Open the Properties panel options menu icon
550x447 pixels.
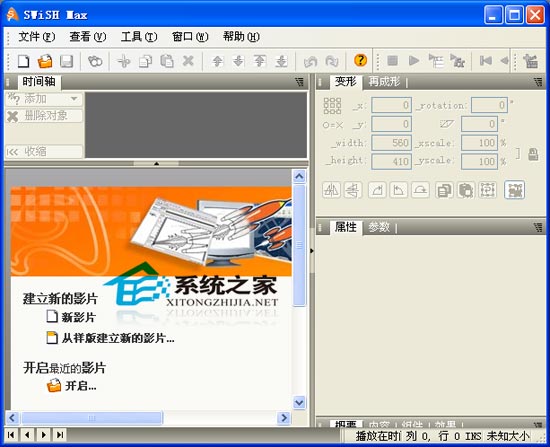538,227
